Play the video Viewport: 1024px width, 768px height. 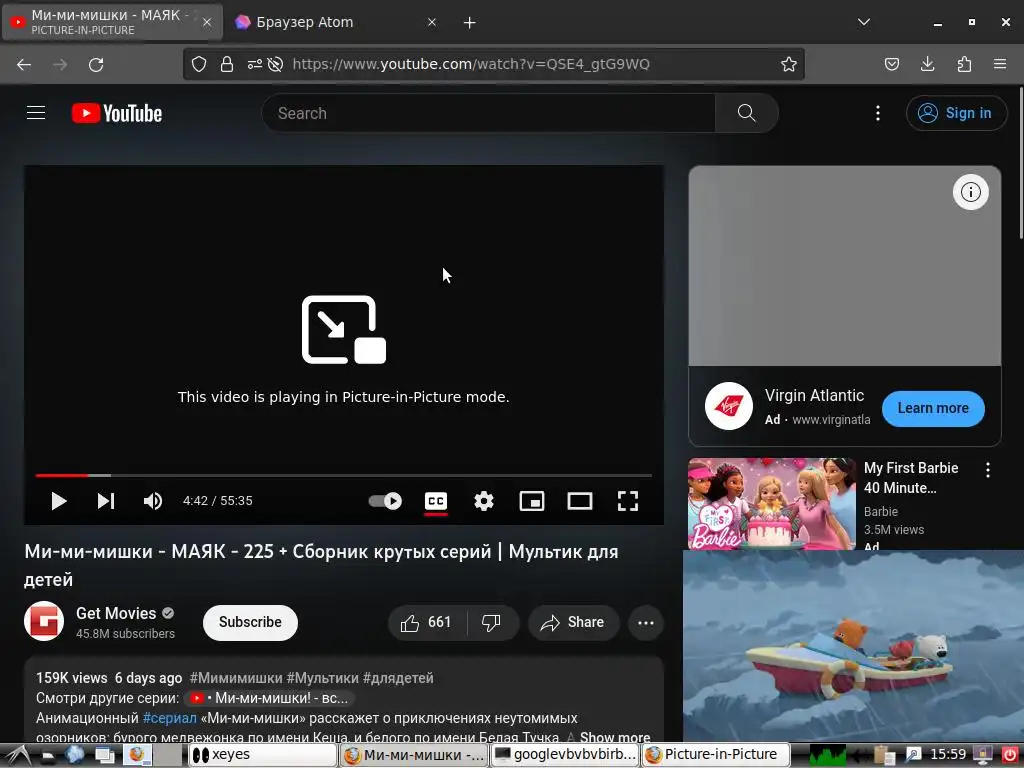tap(59, 501)
